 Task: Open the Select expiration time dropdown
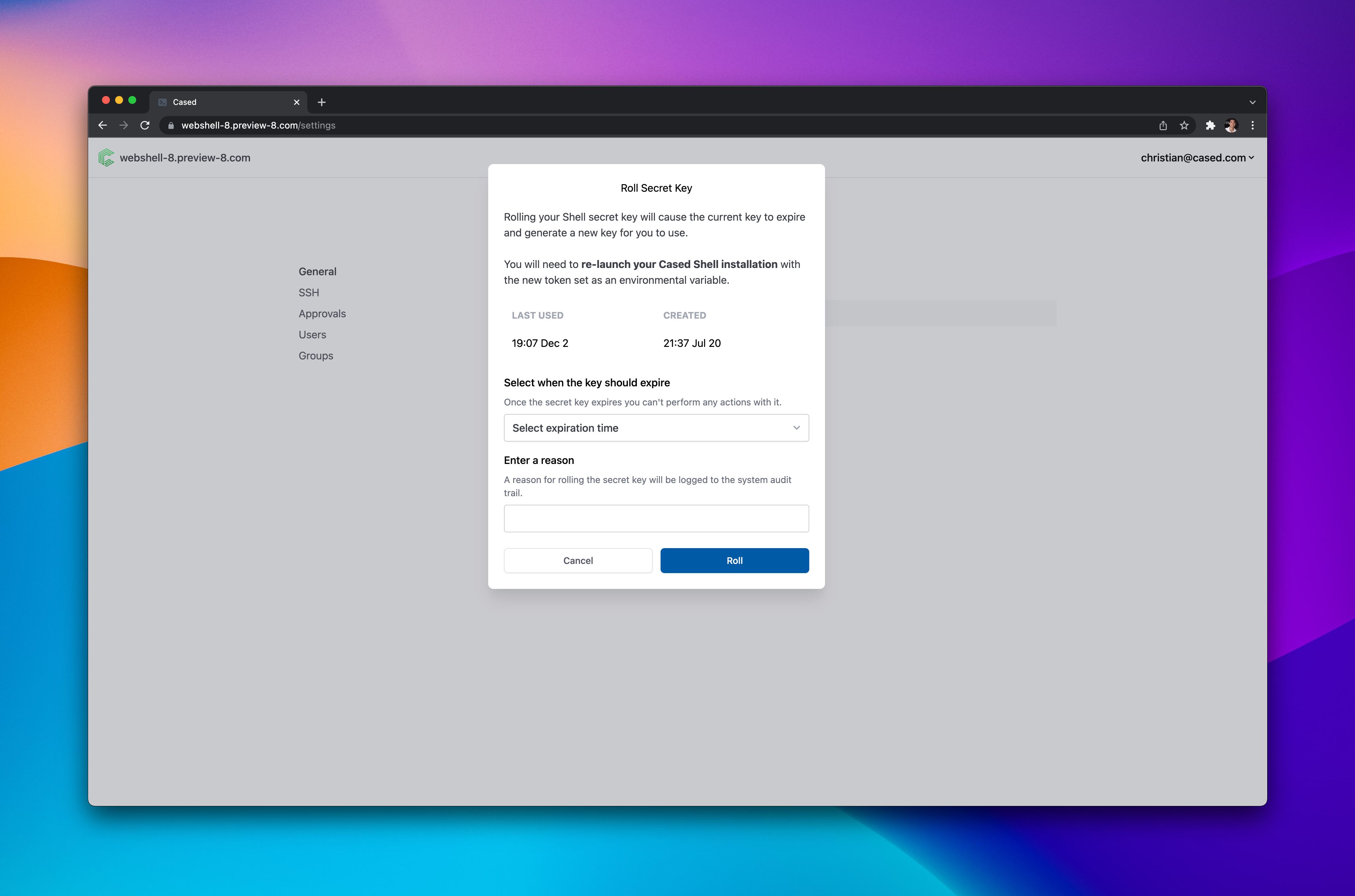tap(656, 428)
